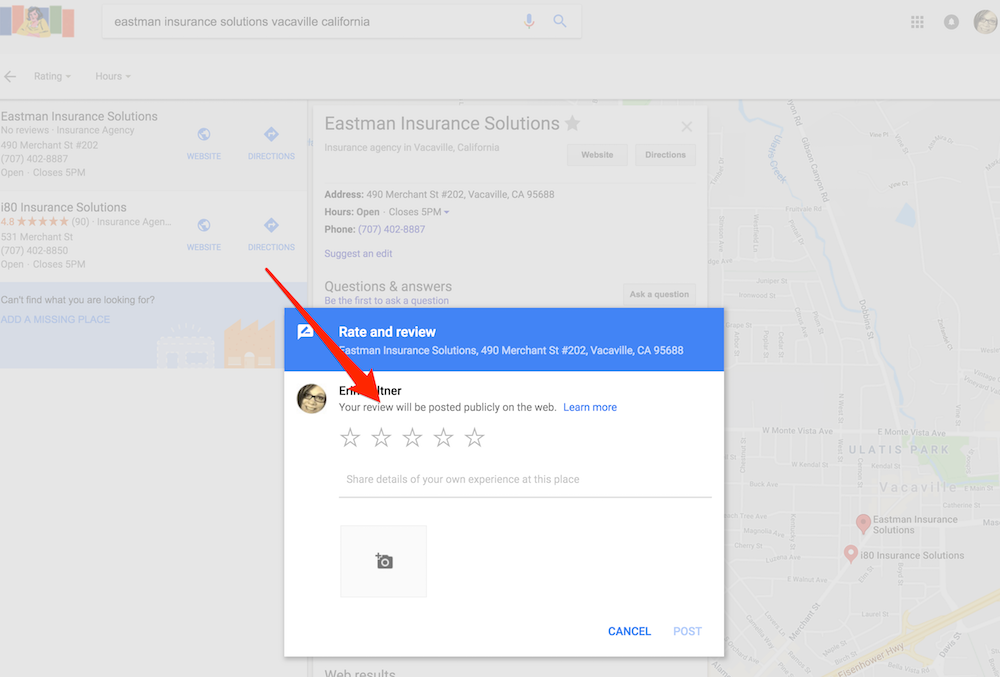Expand business hours next to Closes 5PM
This screenshot has height=677, width=1000.
click(x=447, y=212)
